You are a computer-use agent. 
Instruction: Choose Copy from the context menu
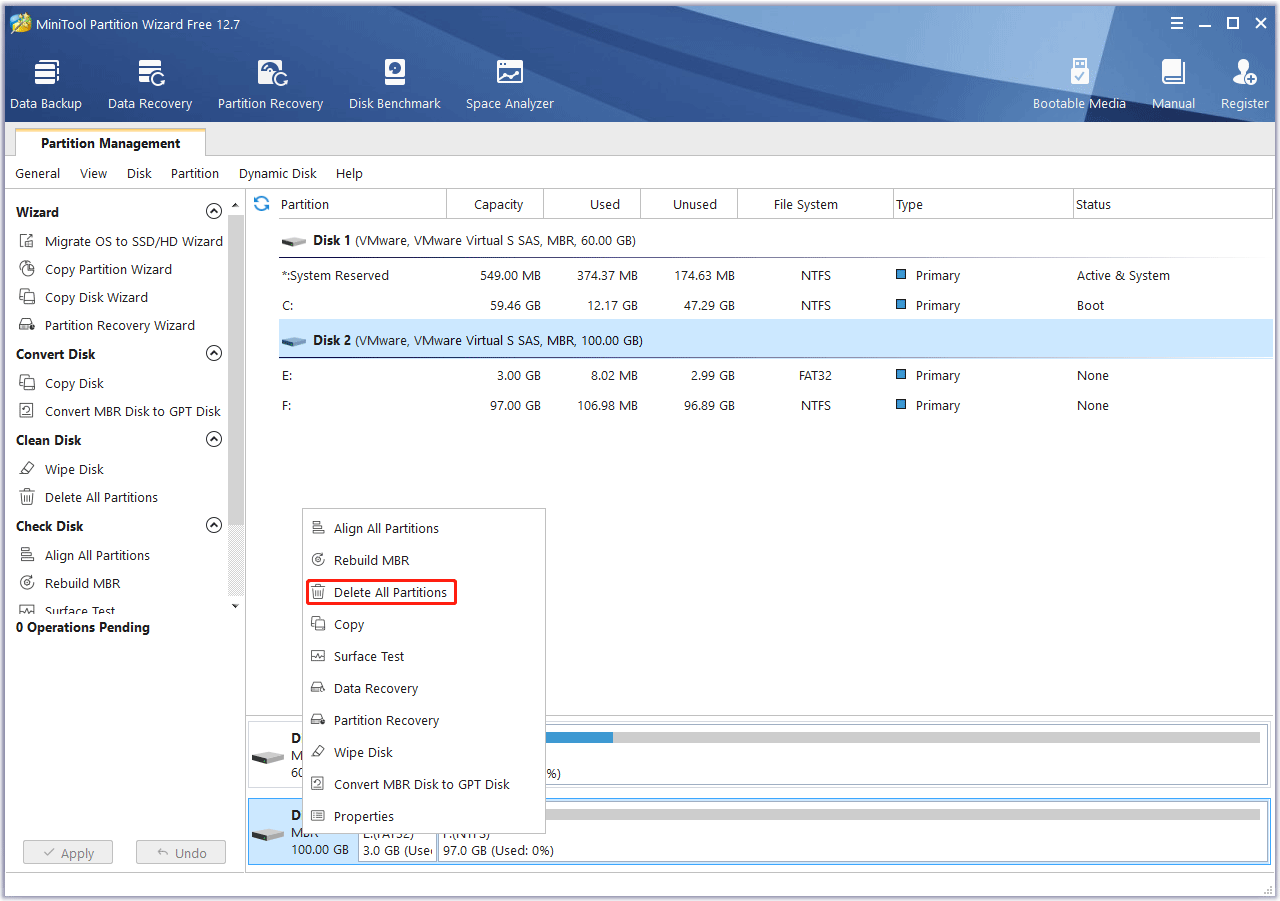[x=424, y=624]
